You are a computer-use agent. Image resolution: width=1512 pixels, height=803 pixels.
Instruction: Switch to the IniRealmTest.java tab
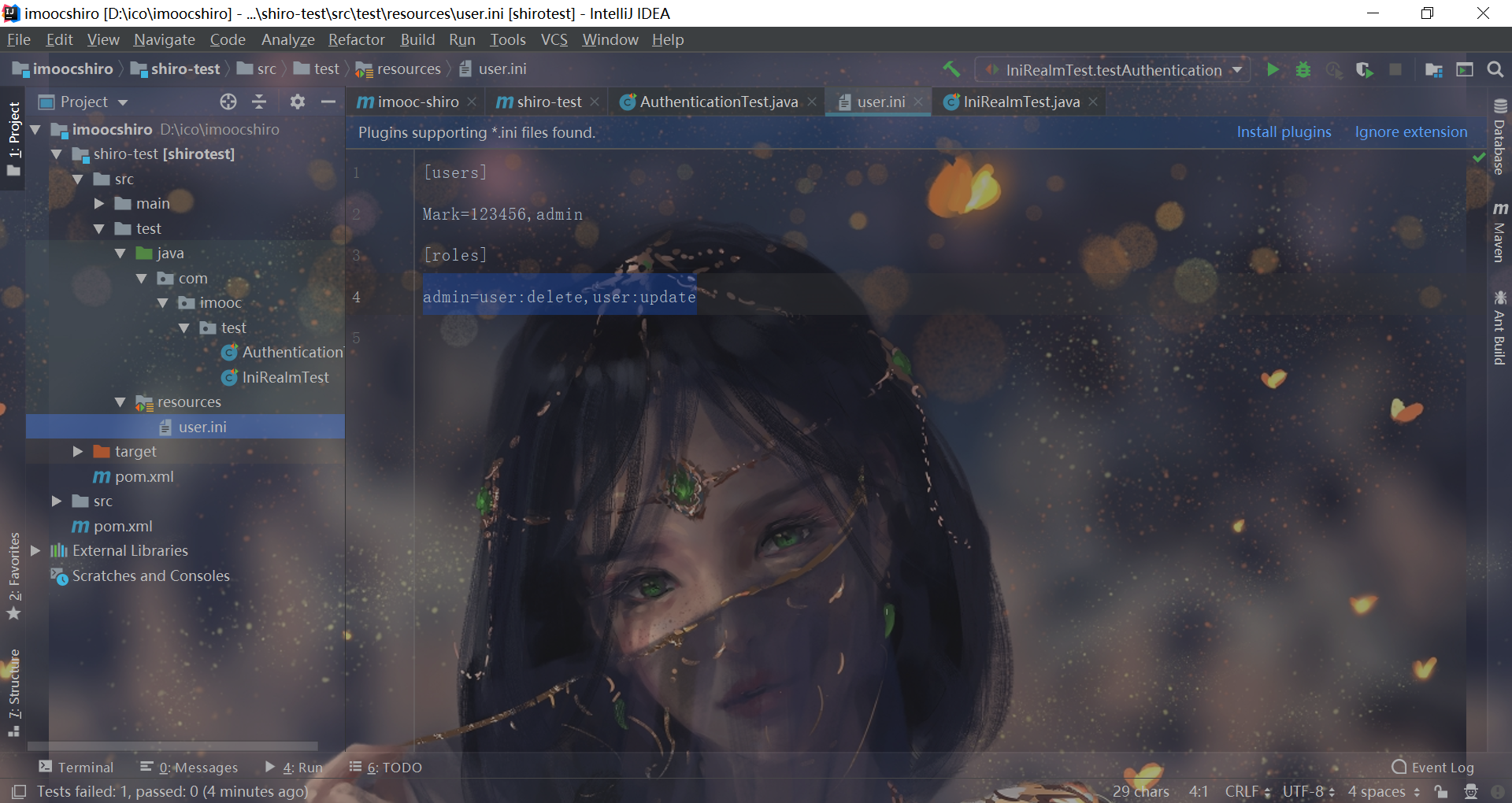pyautogui.click(x=1021, y=102)
